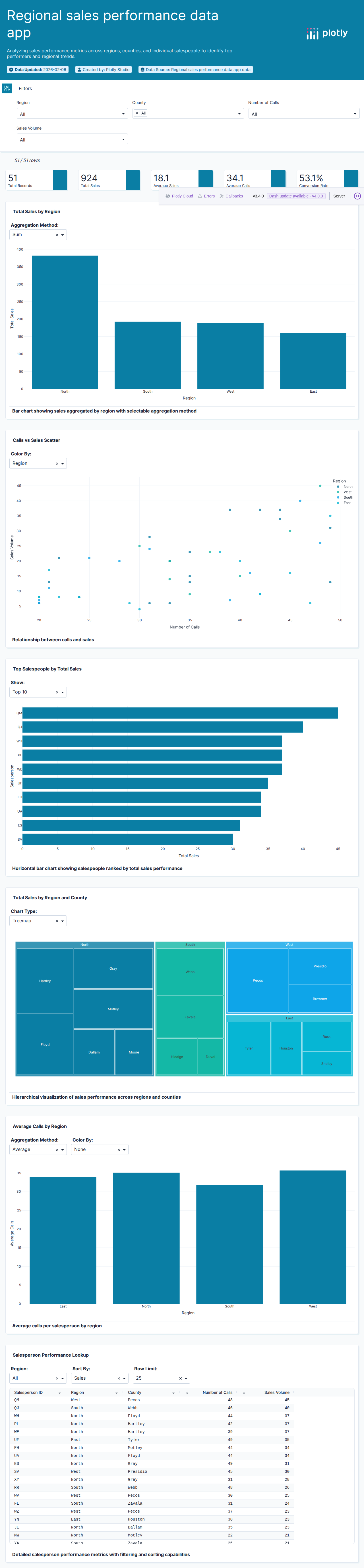This screenshot has width=364, height=1568.
Task: Remove the All chip in County filter
Action: (x=136, y=113)
